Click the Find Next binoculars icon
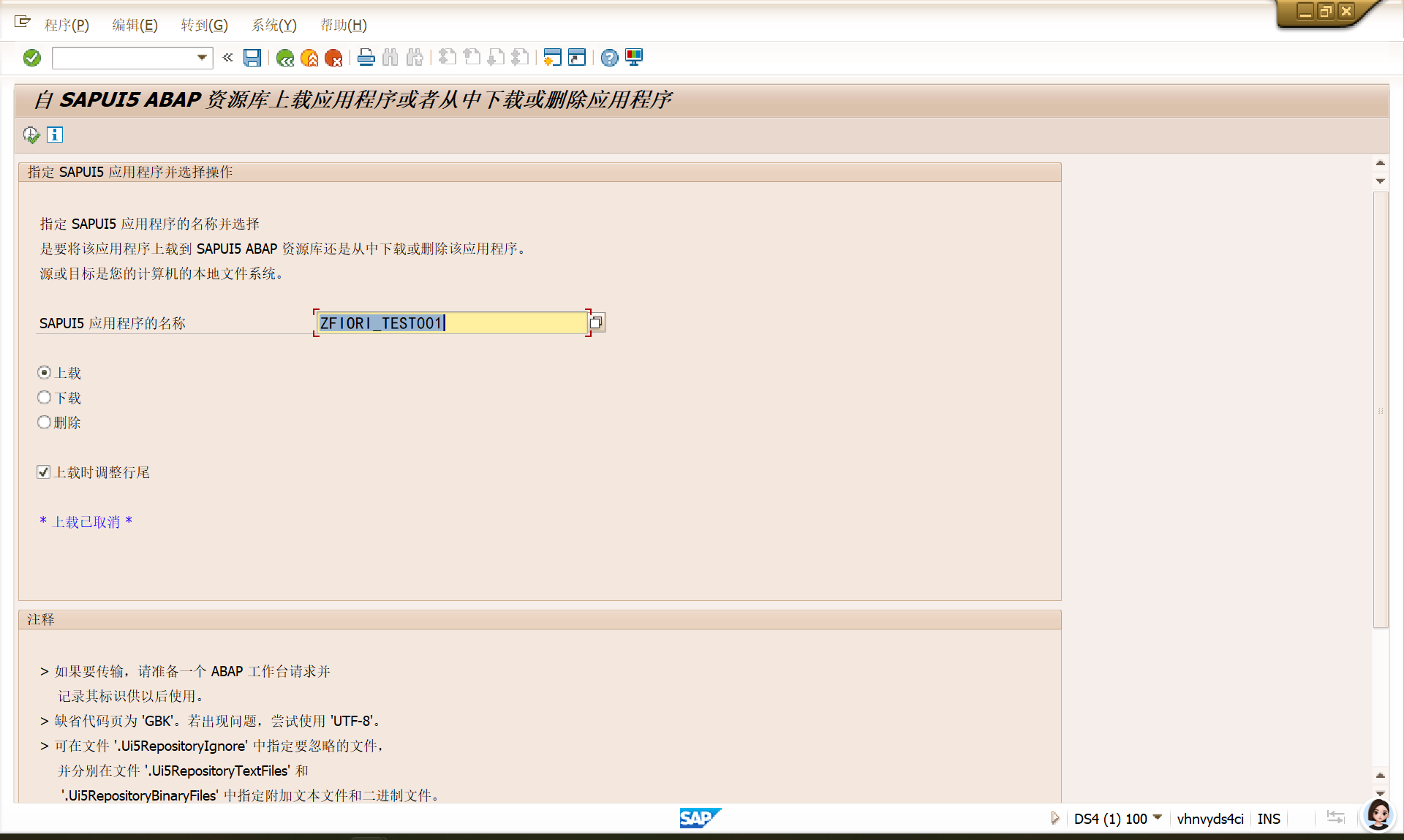This screenshot has width=1404, height=840. (415, 58)
